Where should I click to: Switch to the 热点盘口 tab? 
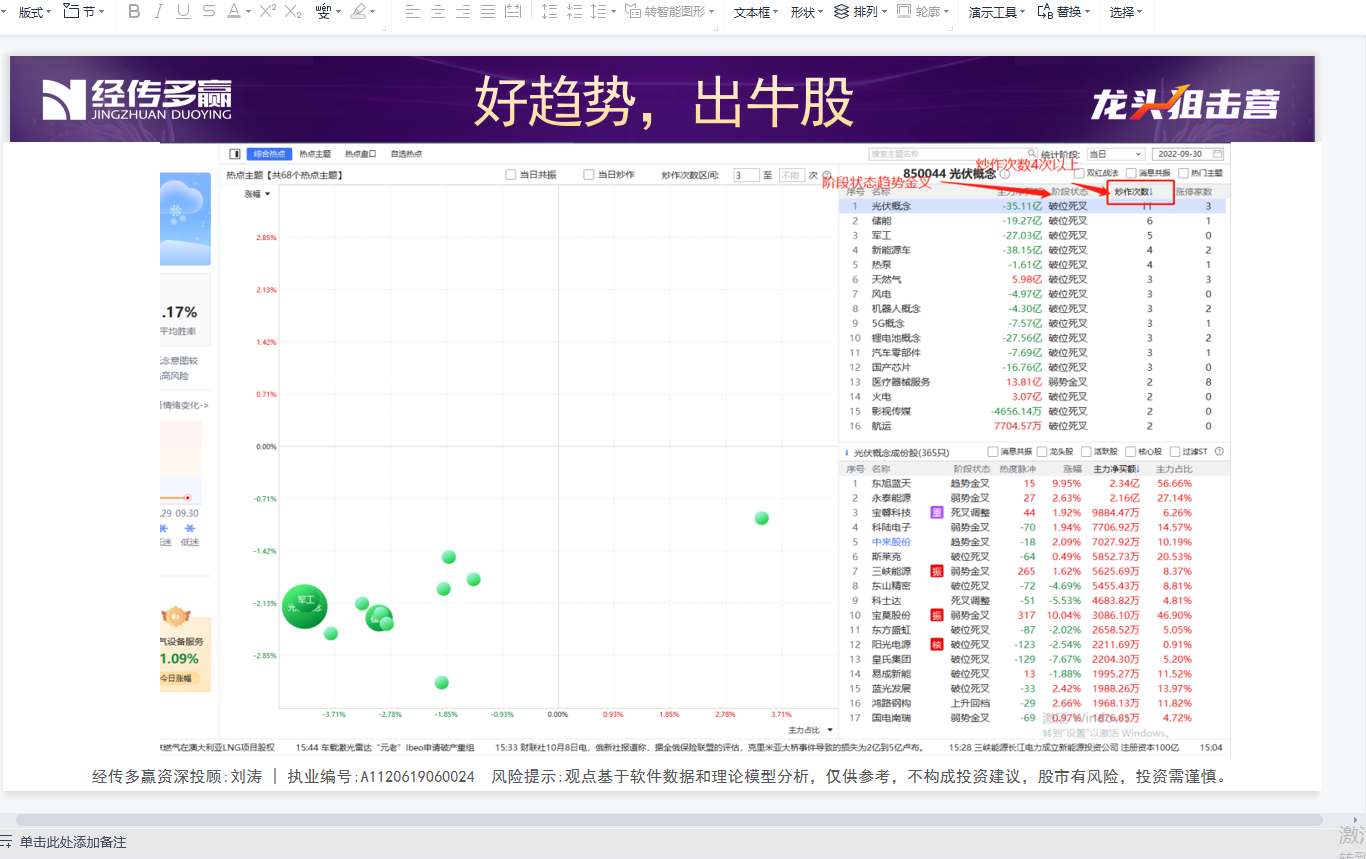click(x=361, y=154)
